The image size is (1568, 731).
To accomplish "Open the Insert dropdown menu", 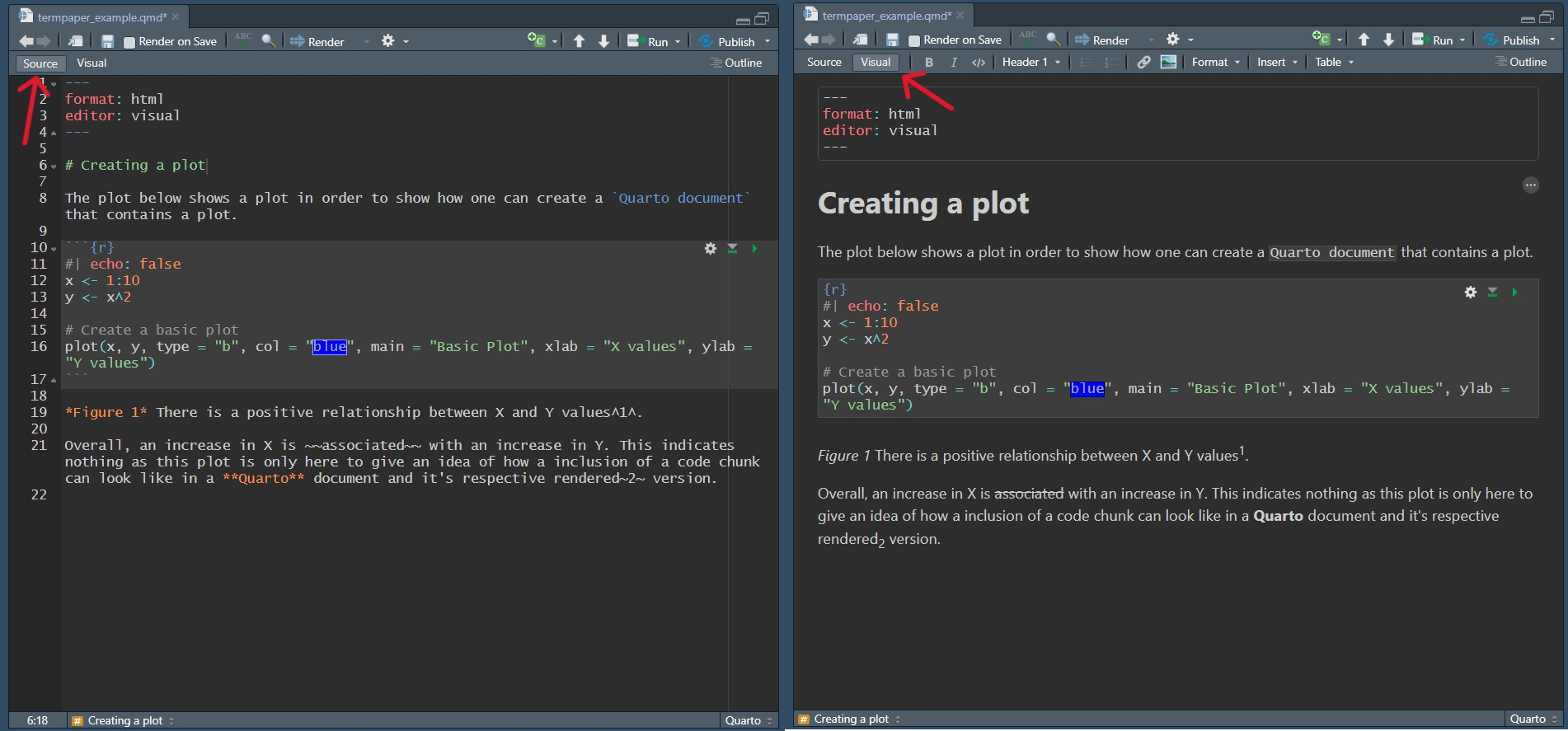I will point(1278,62).
